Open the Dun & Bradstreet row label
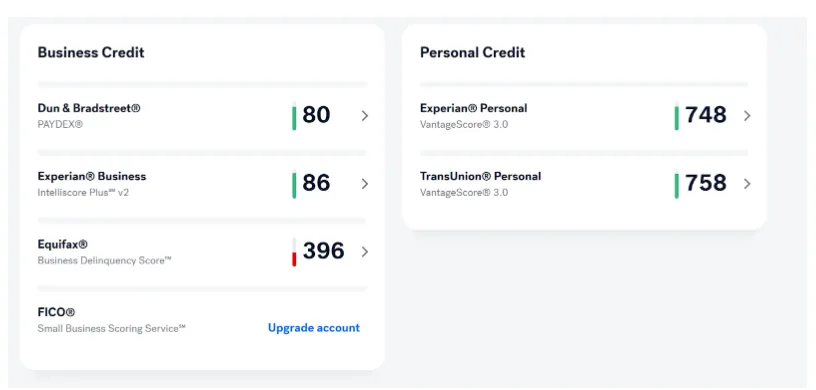This screenshot has height=390, width=816. (x=89, y=108)
